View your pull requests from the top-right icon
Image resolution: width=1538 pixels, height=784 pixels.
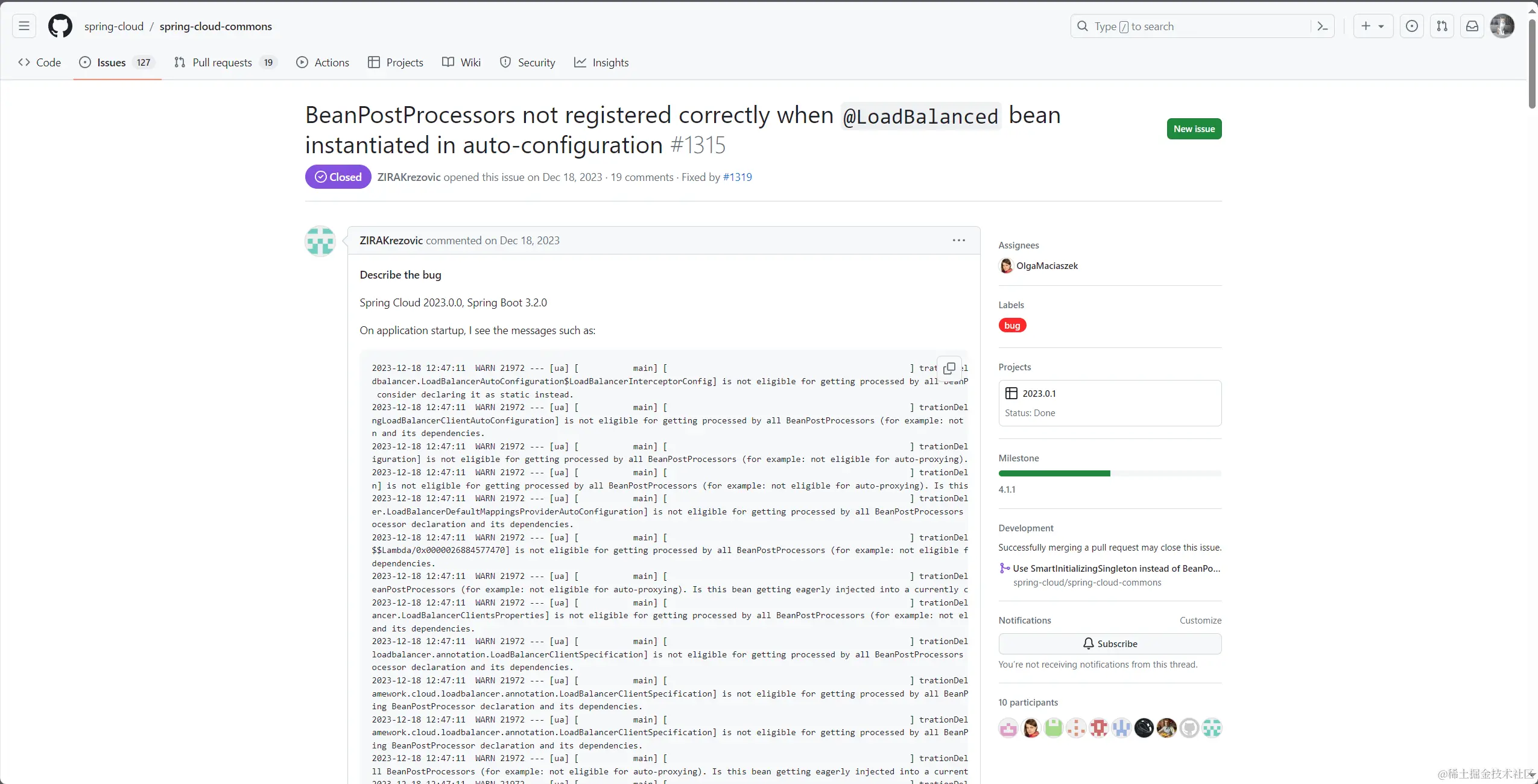pyautogui.click(x=1442, y=26)
